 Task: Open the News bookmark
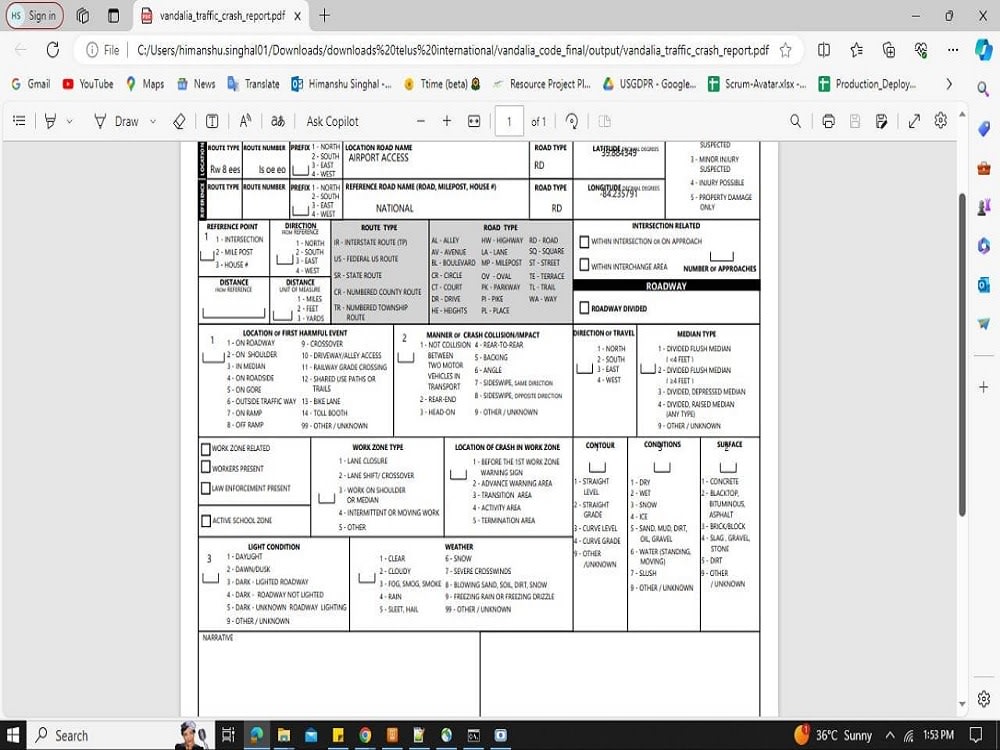pos(196,84)
